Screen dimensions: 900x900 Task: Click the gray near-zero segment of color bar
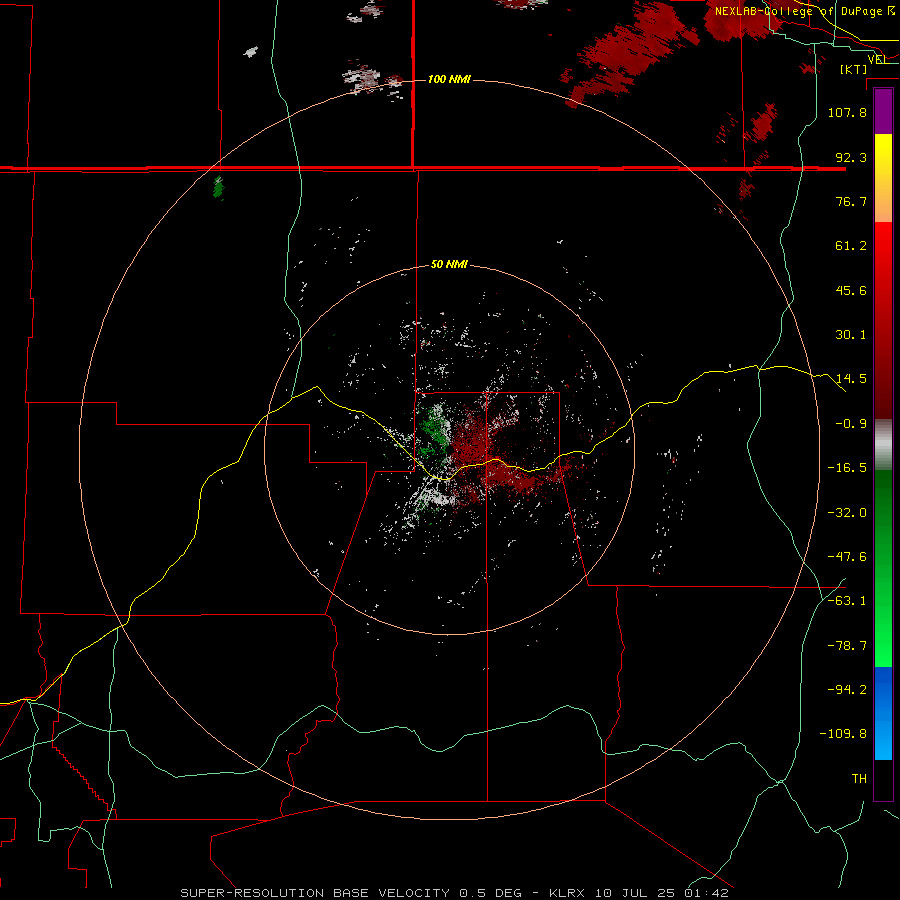pos(883,445)
